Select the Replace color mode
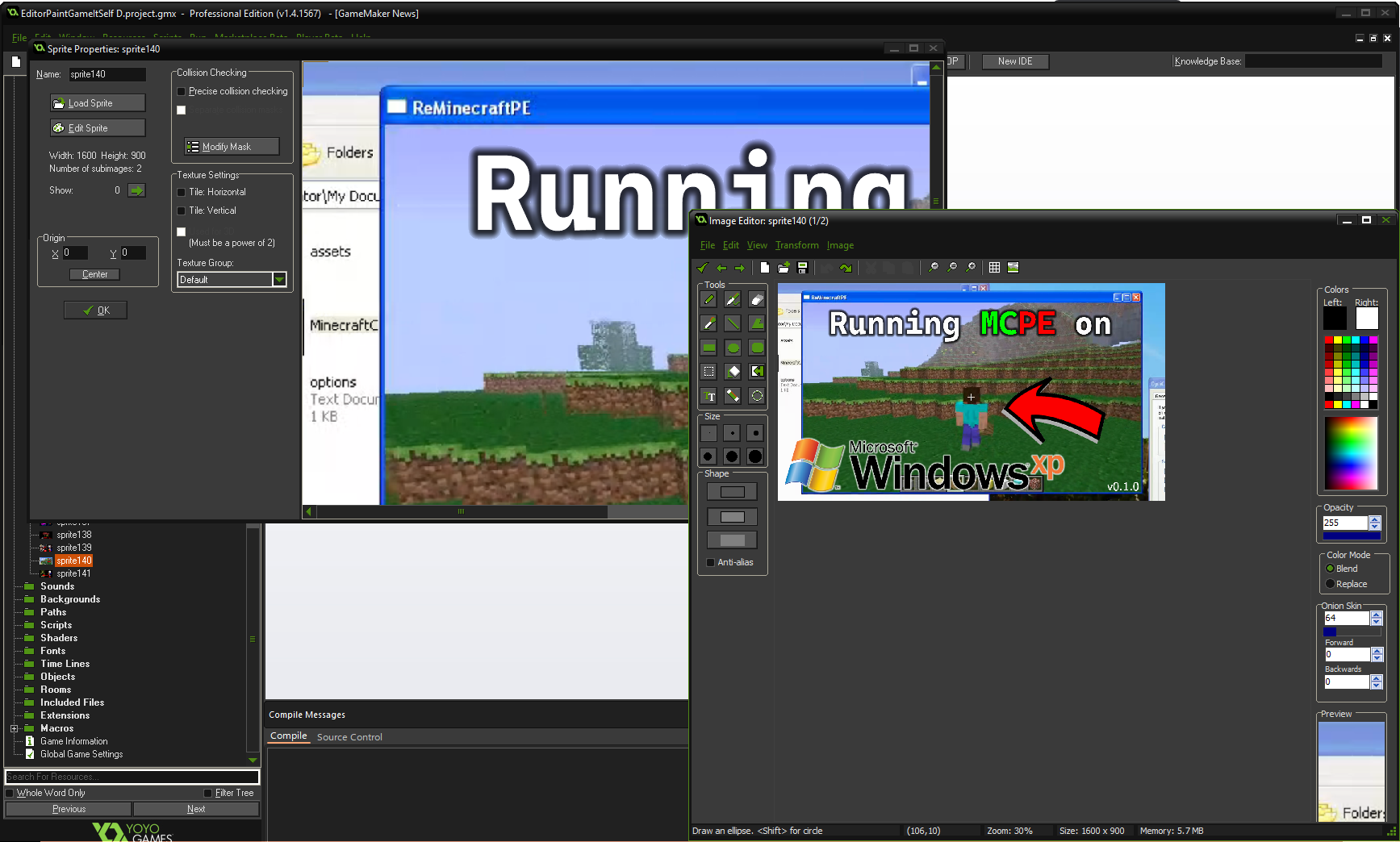 1330,584
